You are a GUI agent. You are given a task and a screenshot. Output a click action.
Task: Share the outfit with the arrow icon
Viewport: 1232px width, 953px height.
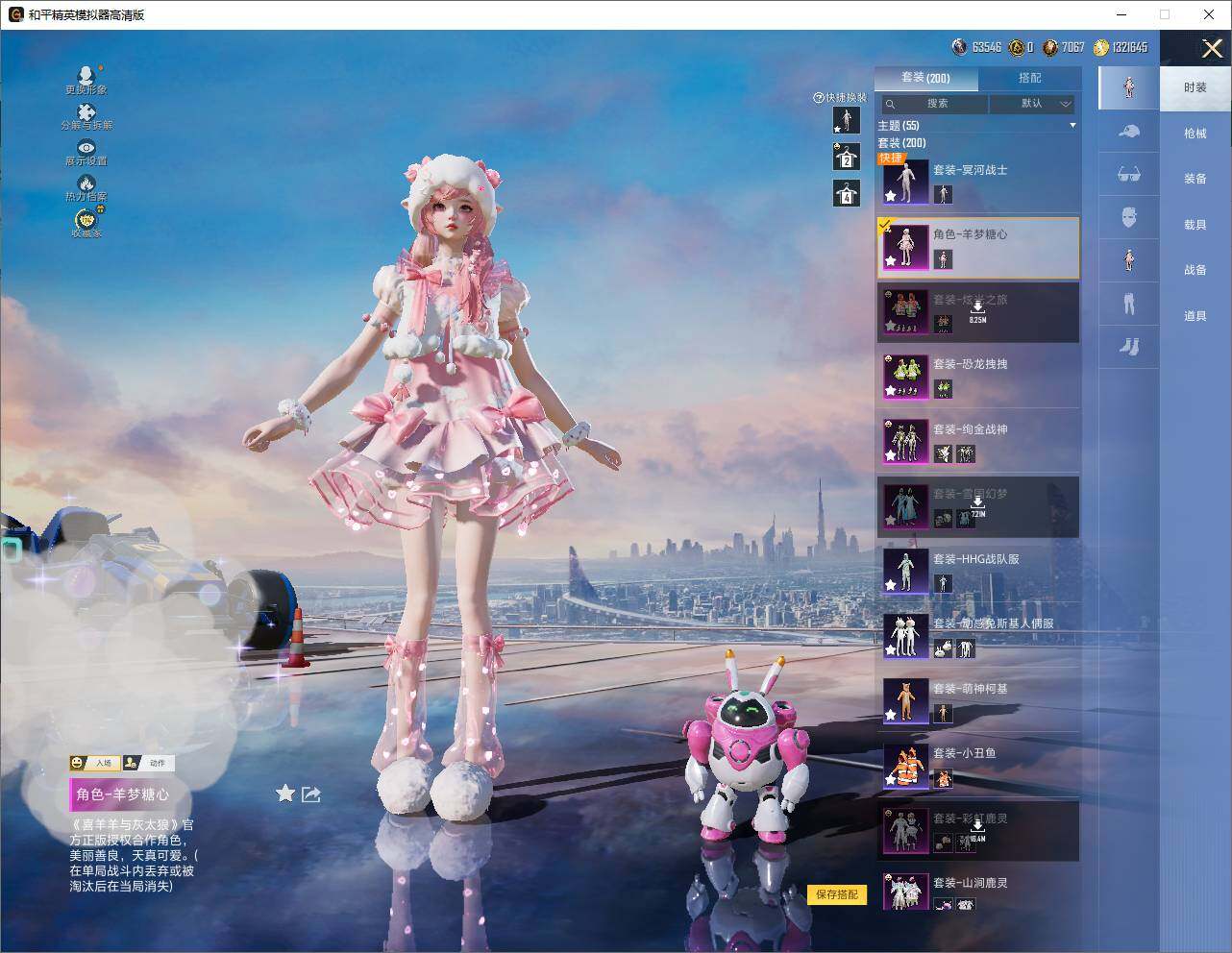coord(311,794)
